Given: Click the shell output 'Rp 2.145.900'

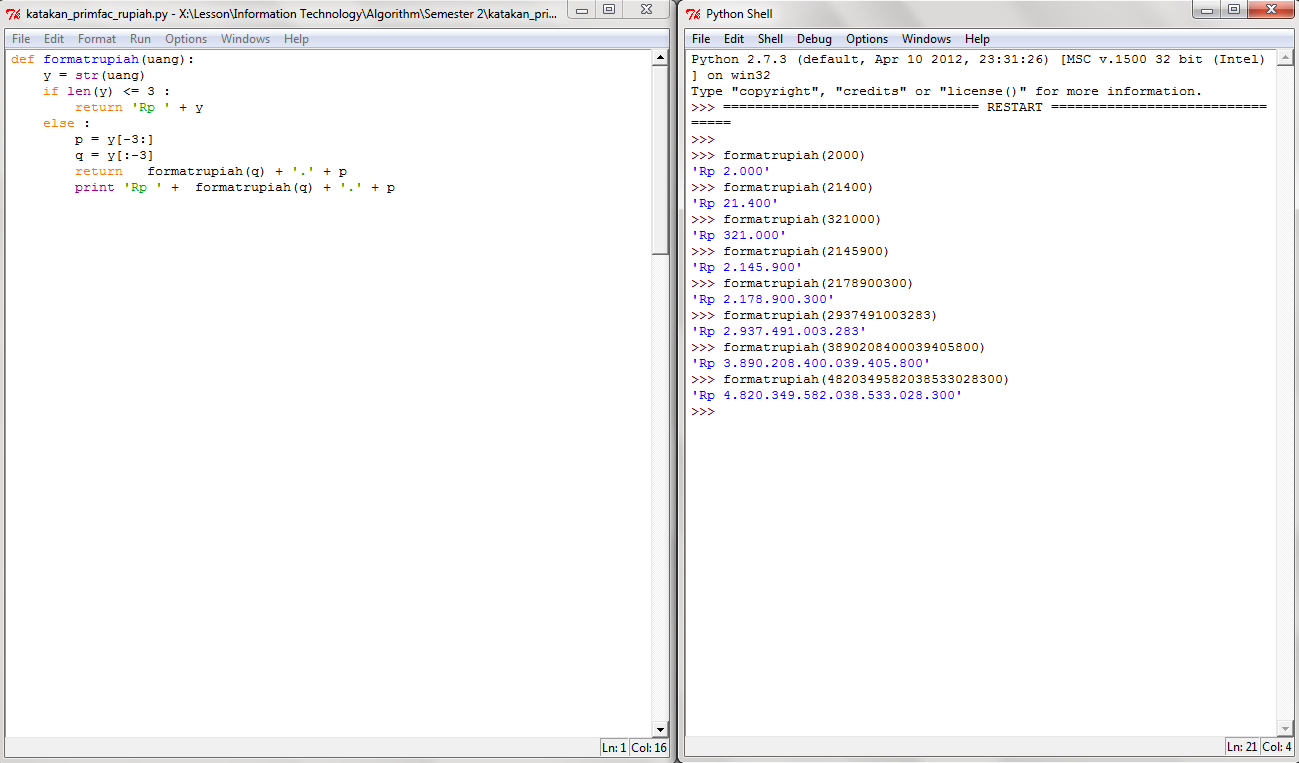Looking at the screenshot, I should [x=747, y=267].
